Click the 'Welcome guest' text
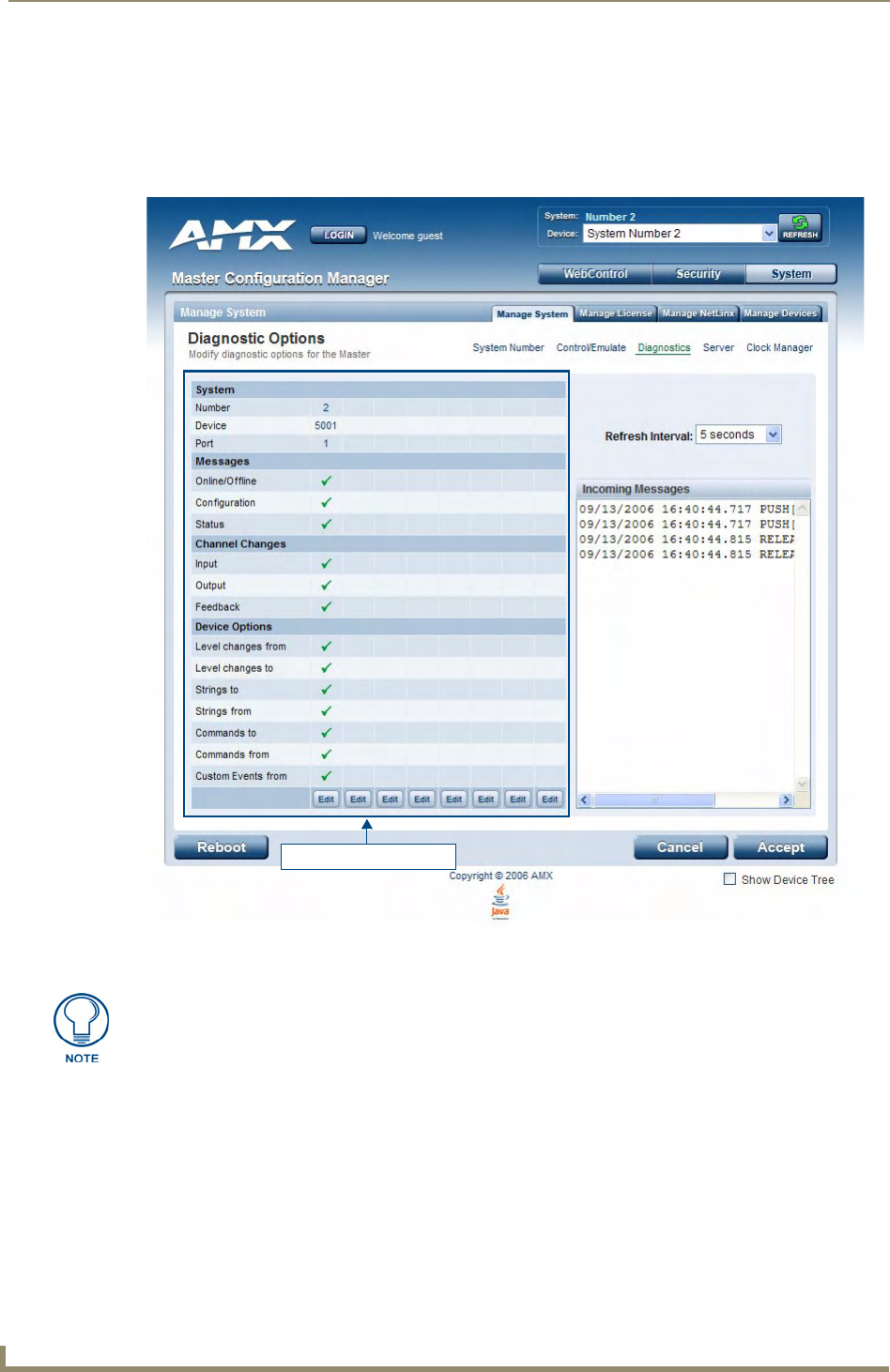Screen dimensions: 890x1372 (407, 236)
